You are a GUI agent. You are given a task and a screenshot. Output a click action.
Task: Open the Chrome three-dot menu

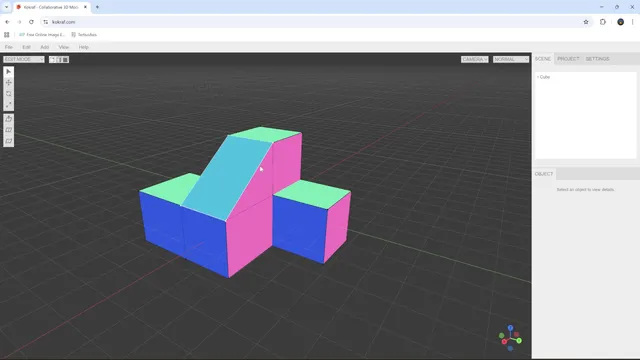pyautogui.click(x=633, y=22)
